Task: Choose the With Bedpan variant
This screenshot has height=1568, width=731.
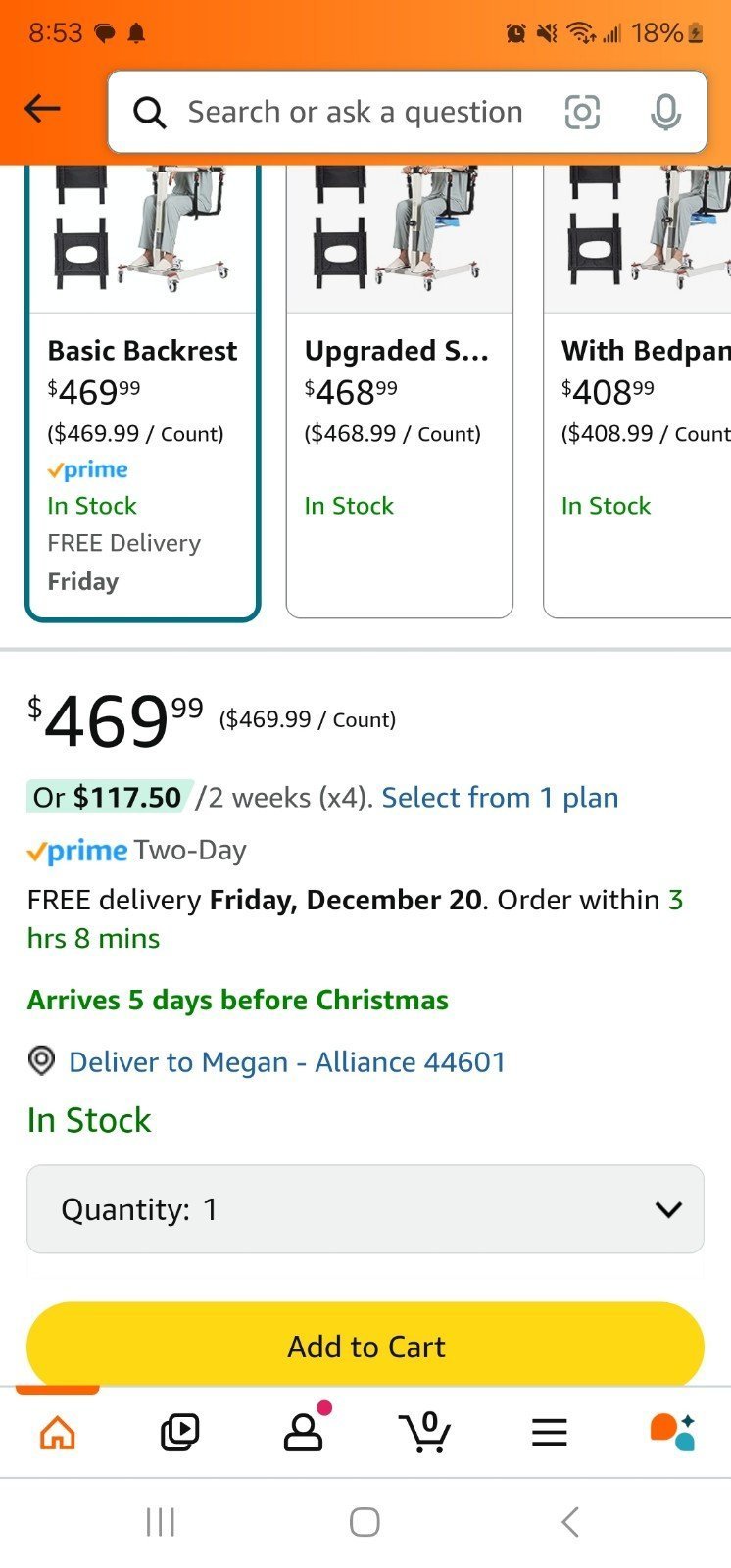Action: coord(638,392)
